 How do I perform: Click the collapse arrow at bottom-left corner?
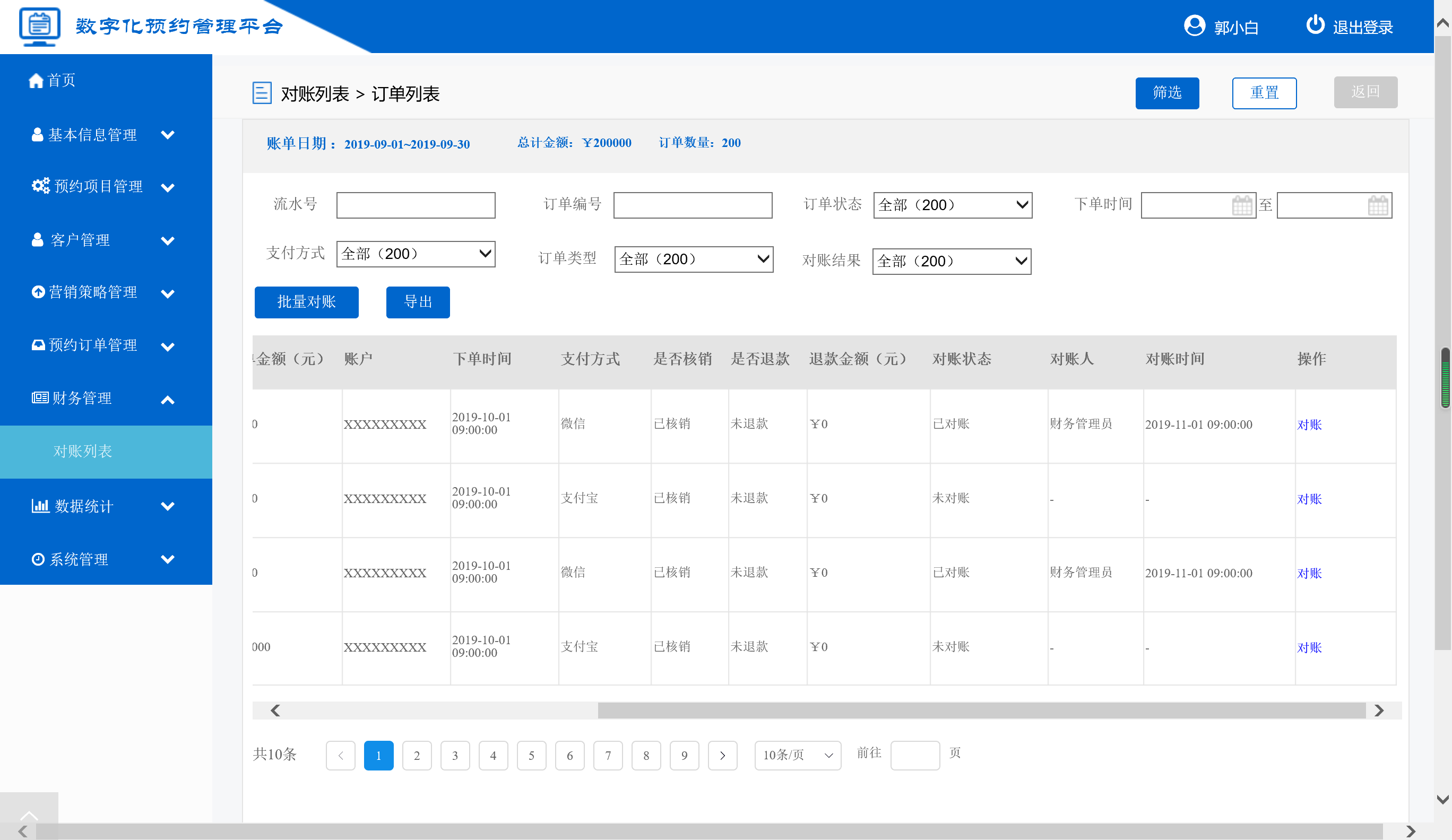point(29,815)
